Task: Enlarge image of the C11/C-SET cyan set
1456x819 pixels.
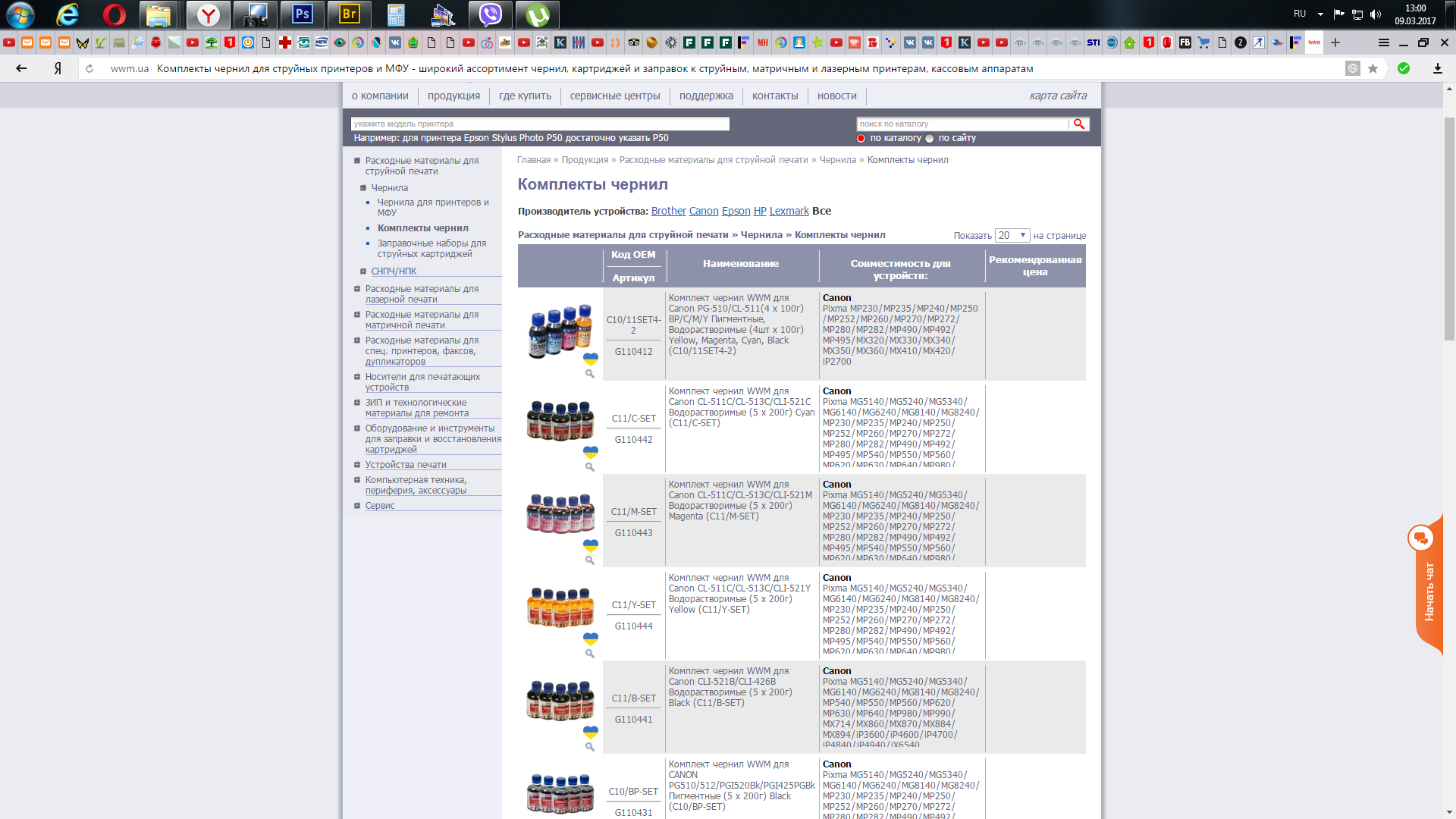Action: tap(589, 467)
